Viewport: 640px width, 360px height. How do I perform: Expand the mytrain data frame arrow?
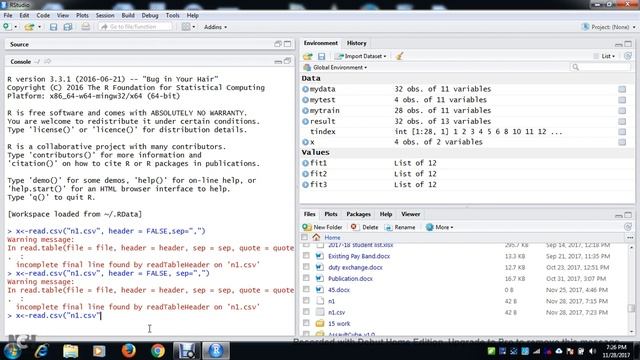pos(305,111)
